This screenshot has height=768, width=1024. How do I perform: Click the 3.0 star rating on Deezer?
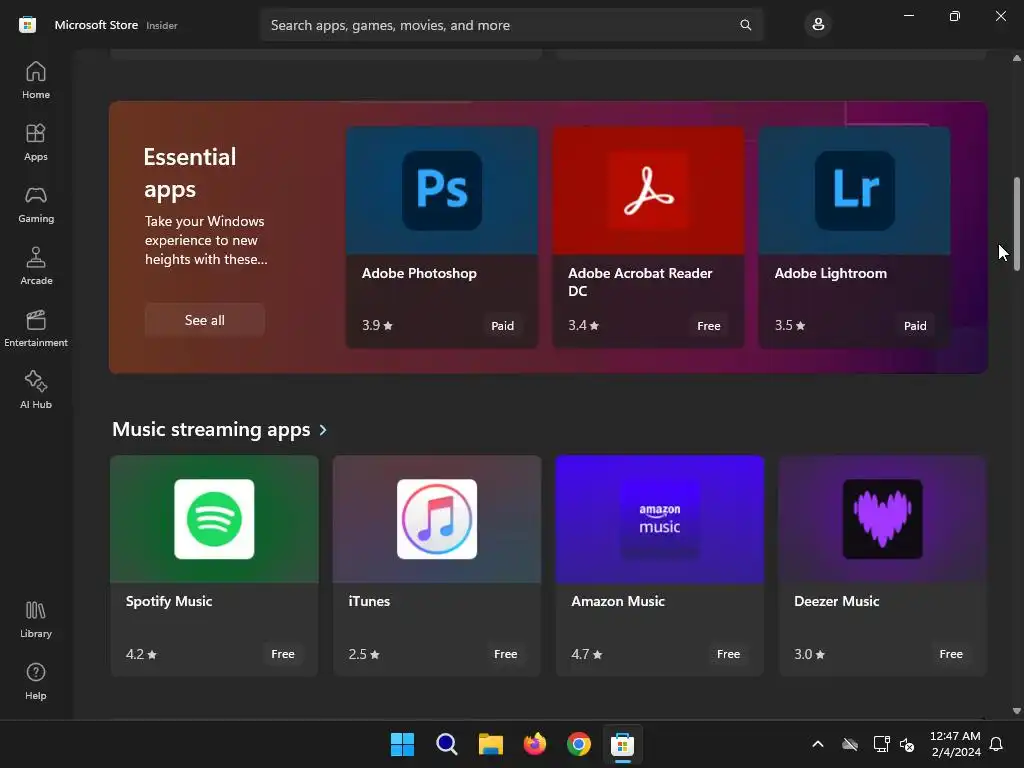click(x=809, y=654)
